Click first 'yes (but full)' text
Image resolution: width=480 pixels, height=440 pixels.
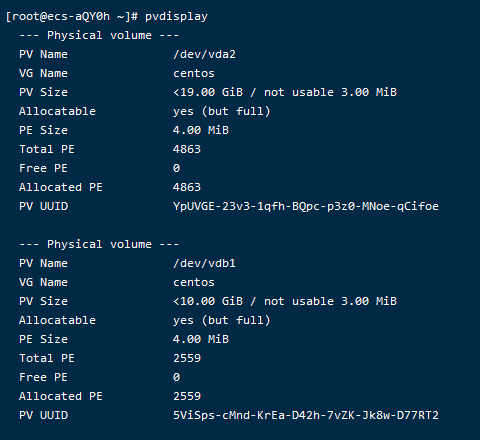222,111
